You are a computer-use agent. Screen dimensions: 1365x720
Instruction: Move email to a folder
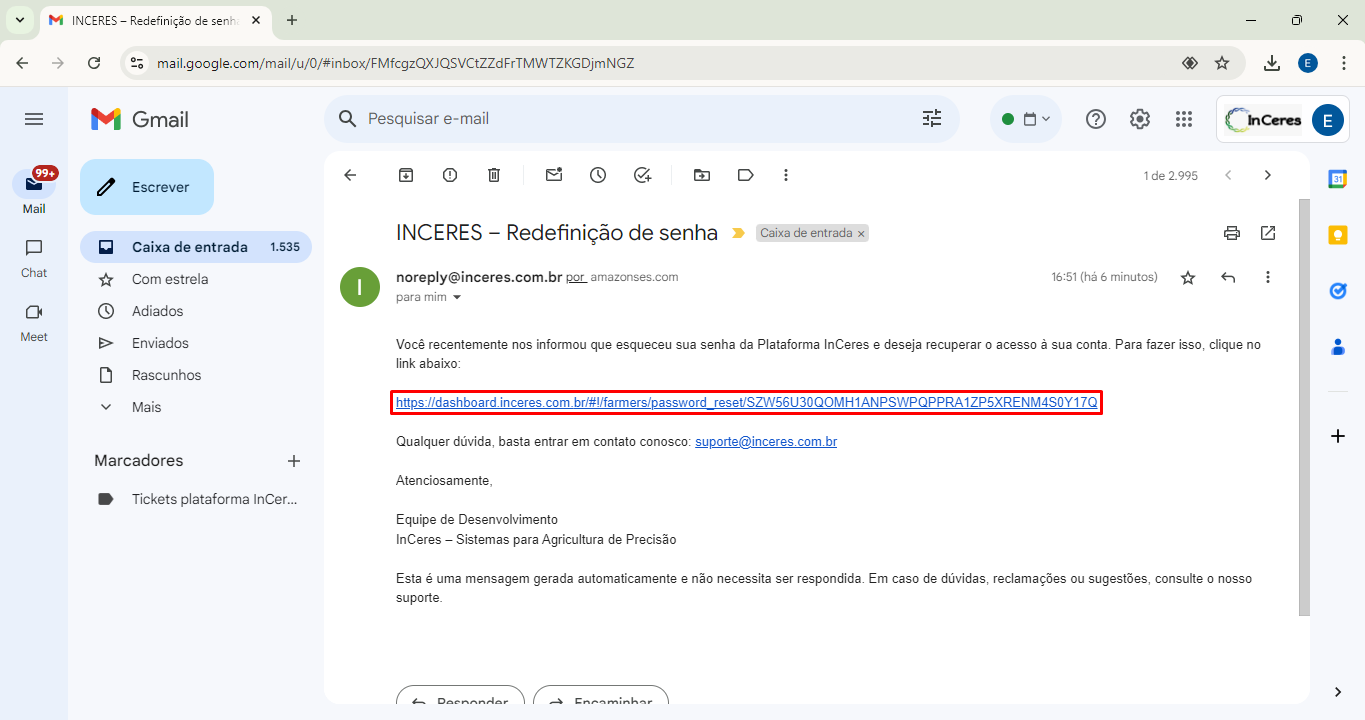(x=702, y=175)
